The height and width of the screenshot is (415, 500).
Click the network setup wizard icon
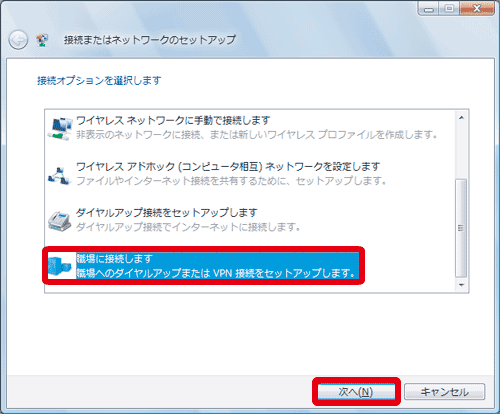(x=43, y=40)
